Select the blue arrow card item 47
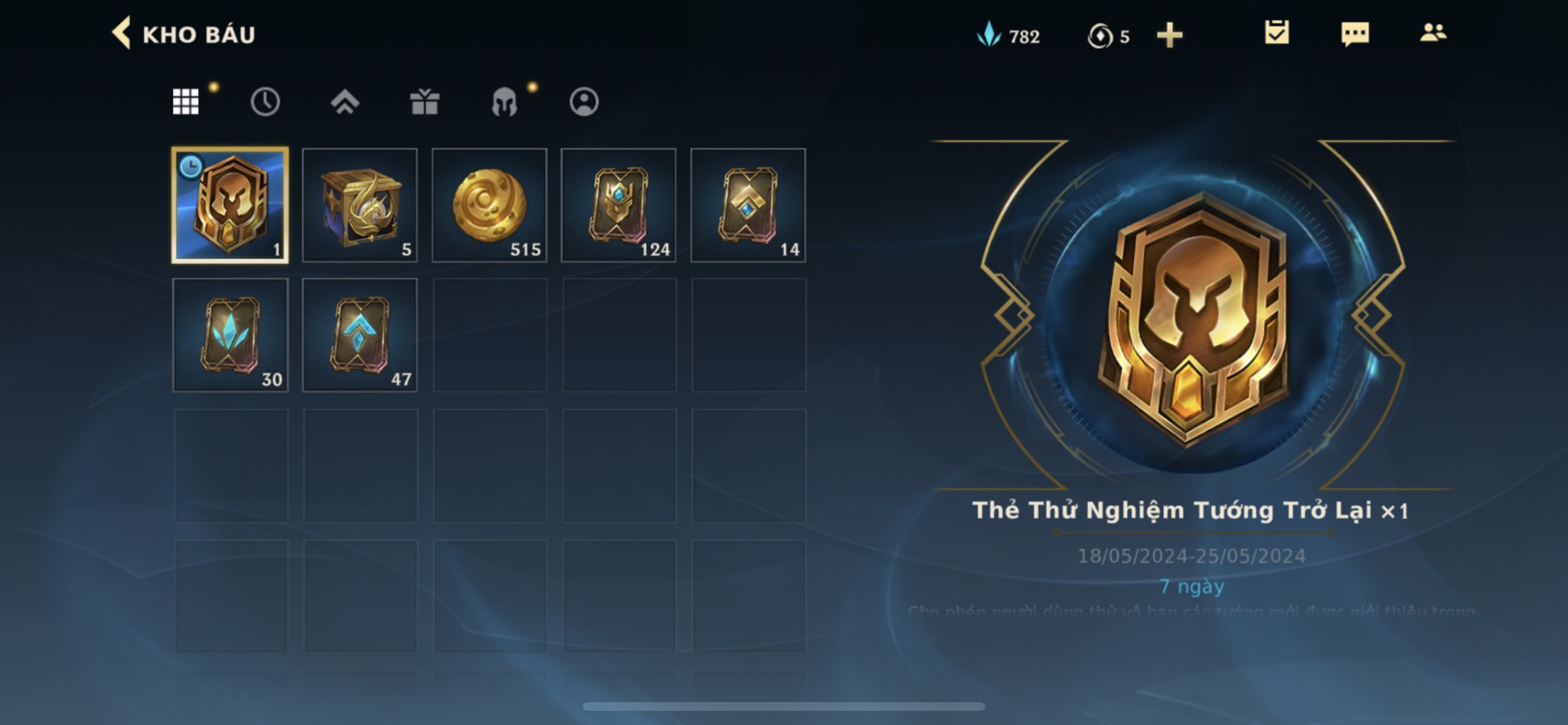Image resolution: width=1568 pixels, height=725 pixels. pyautogui.click(x=360, y=335)
